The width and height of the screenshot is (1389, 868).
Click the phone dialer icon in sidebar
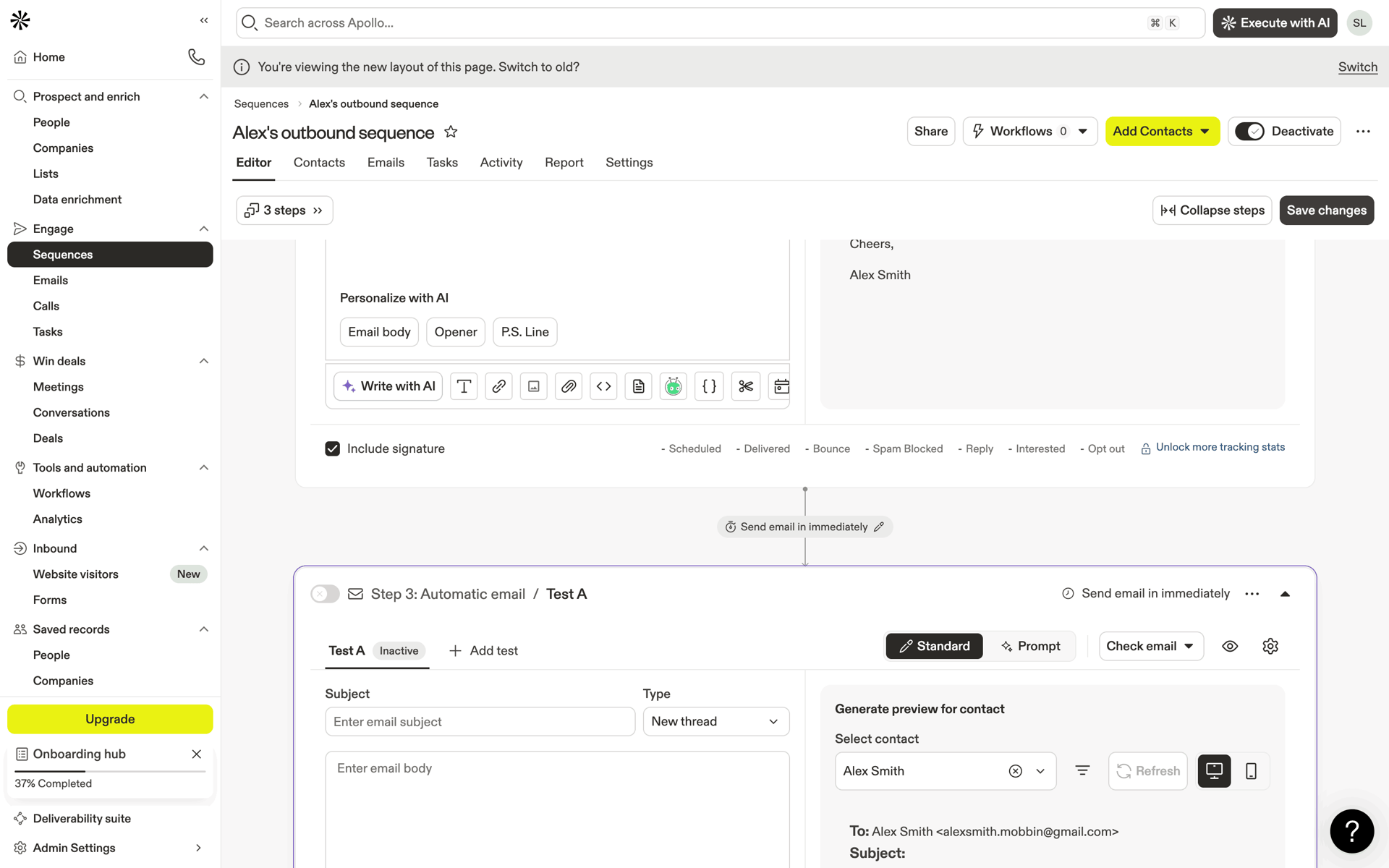click(196, 57)
